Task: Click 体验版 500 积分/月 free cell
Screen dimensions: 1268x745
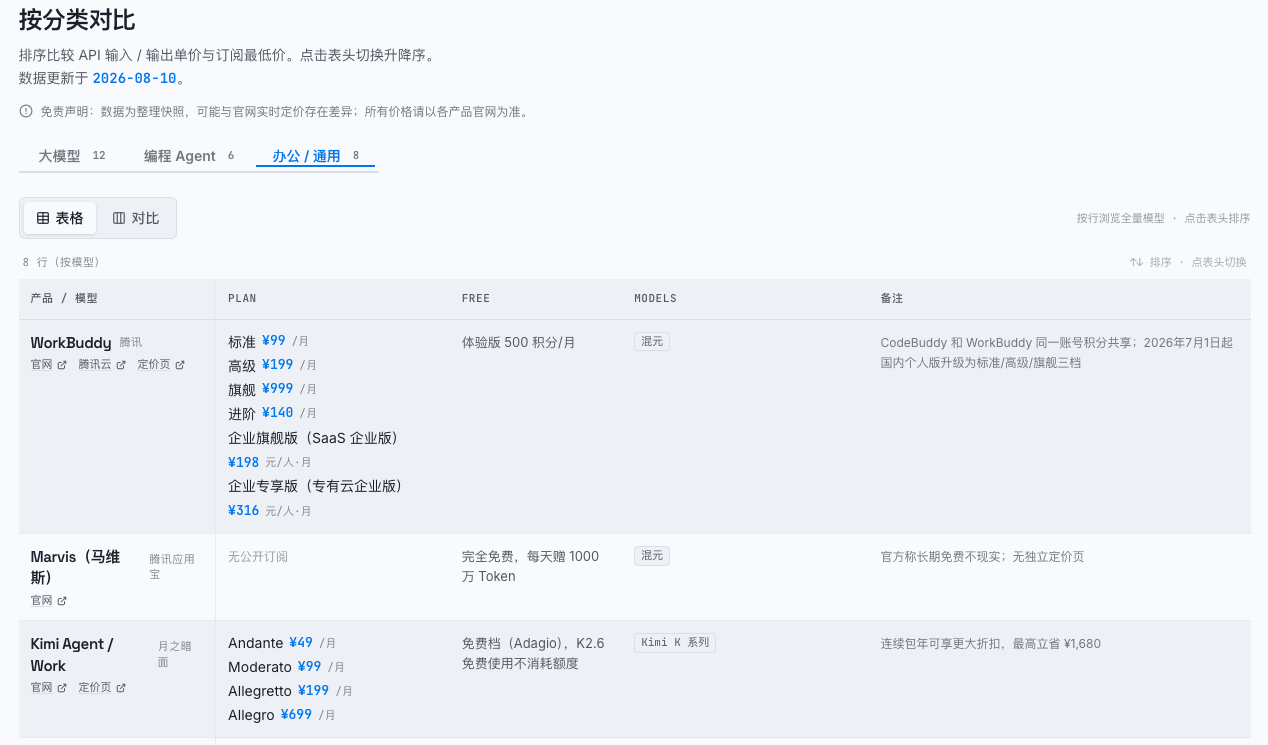Action: pos(519,342)
